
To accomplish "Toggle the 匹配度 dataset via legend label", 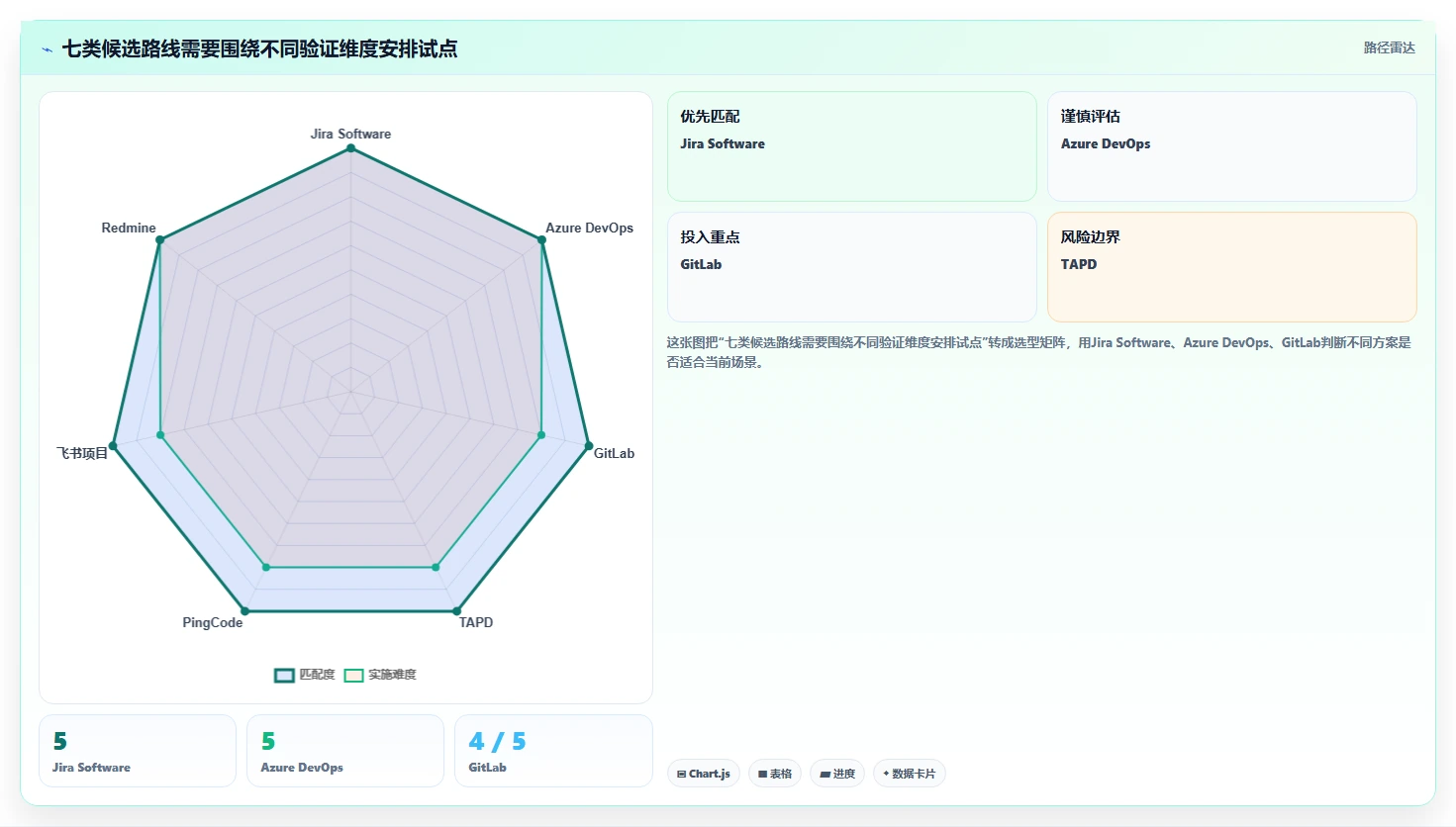I will click(317, 675).
